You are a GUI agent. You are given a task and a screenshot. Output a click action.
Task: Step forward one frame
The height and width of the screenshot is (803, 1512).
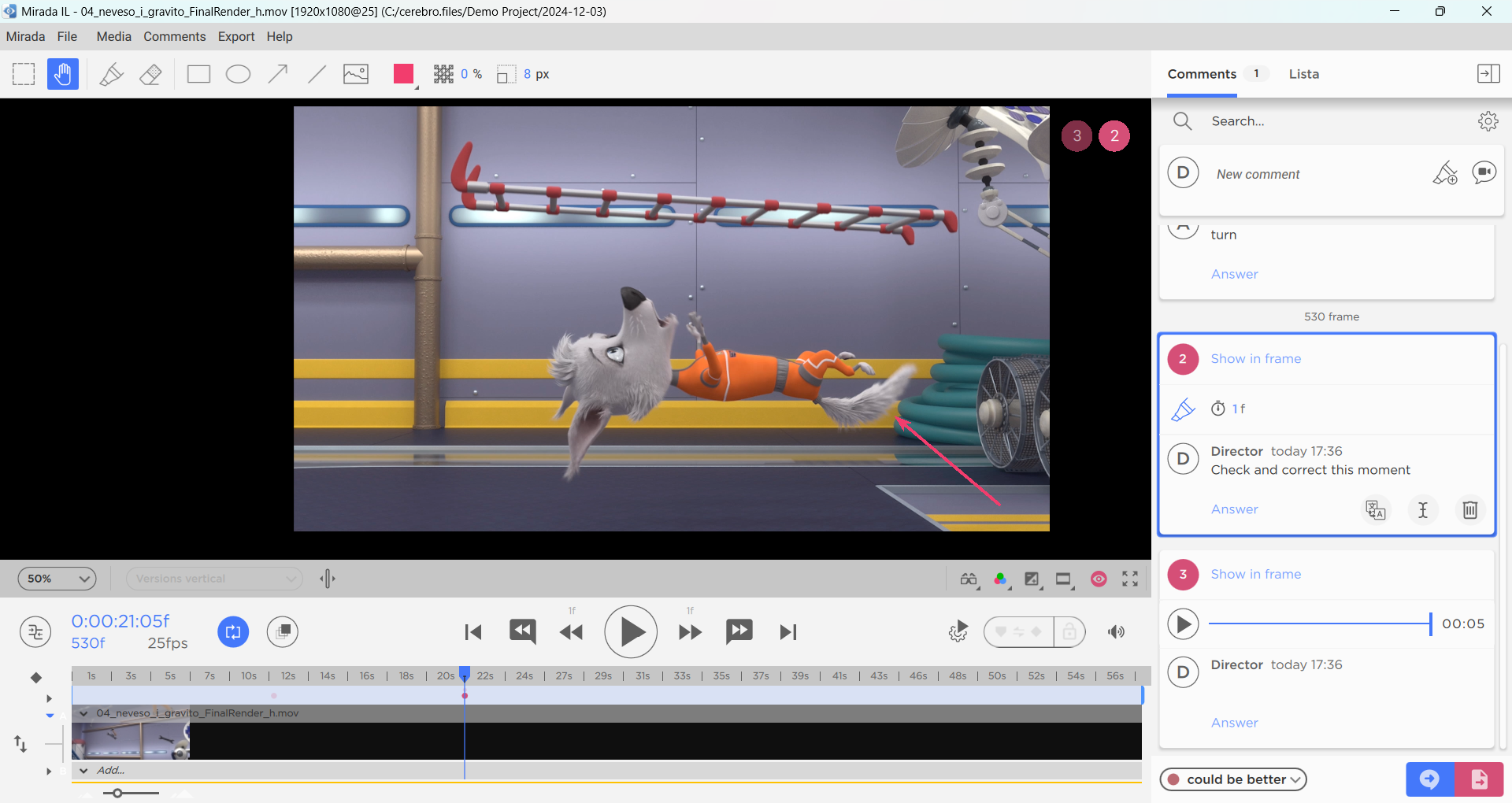tap(690, 631)
